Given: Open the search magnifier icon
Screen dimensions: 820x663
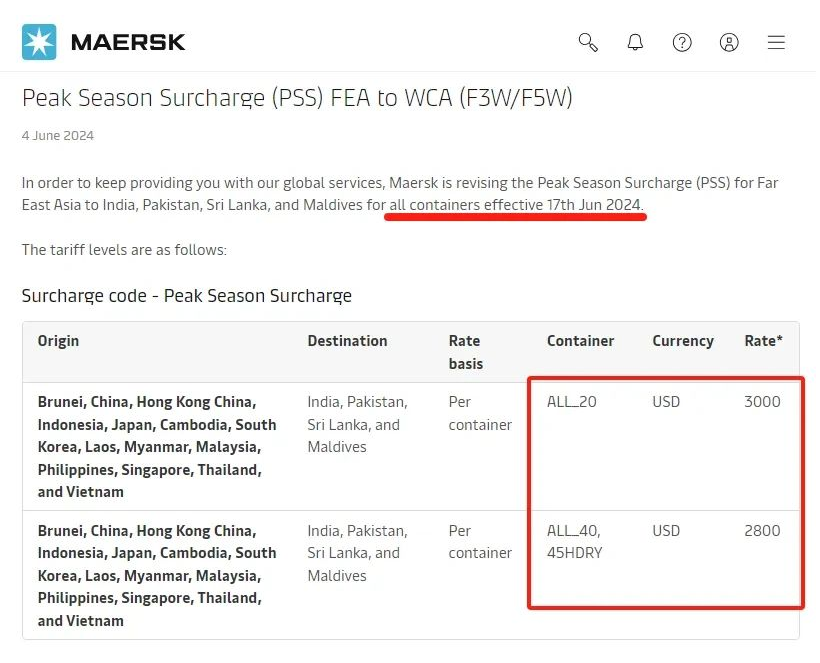Looking at the screenshot, I should pyautogui.click(x=588, y=42).
